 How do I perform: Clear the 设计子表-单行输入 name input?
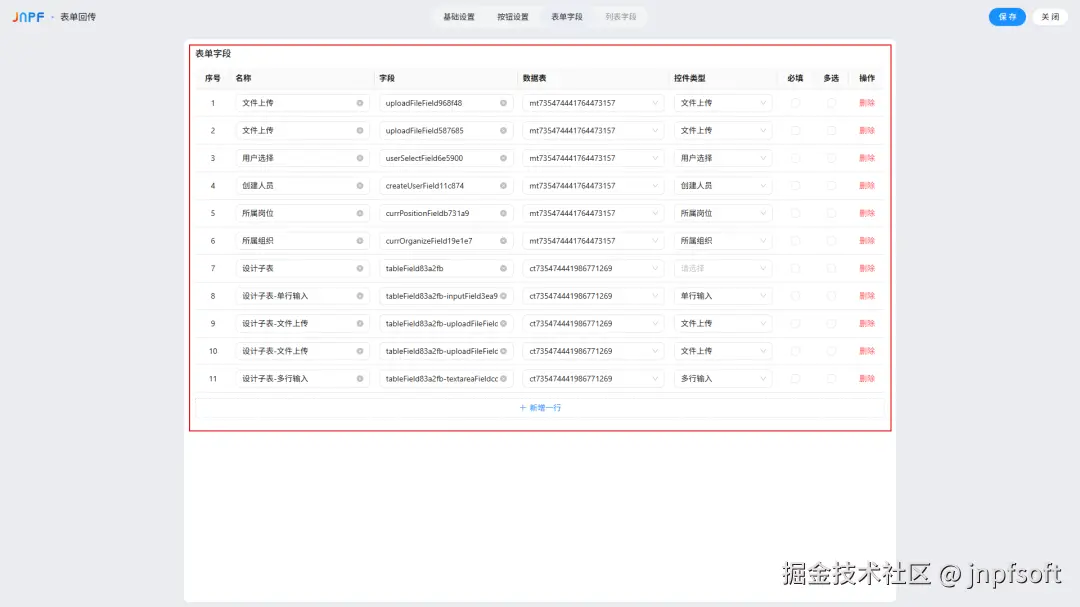click(360, 296)
